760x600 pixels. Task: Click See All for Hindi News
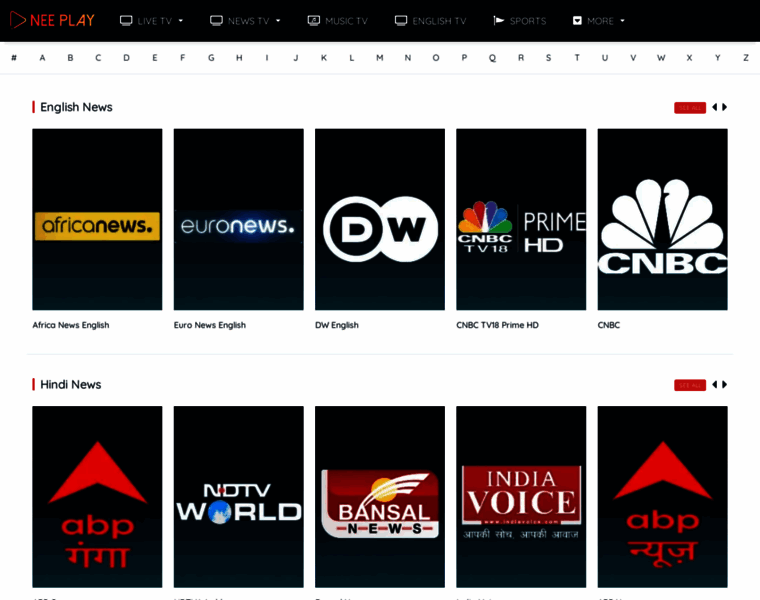[690, 385]
